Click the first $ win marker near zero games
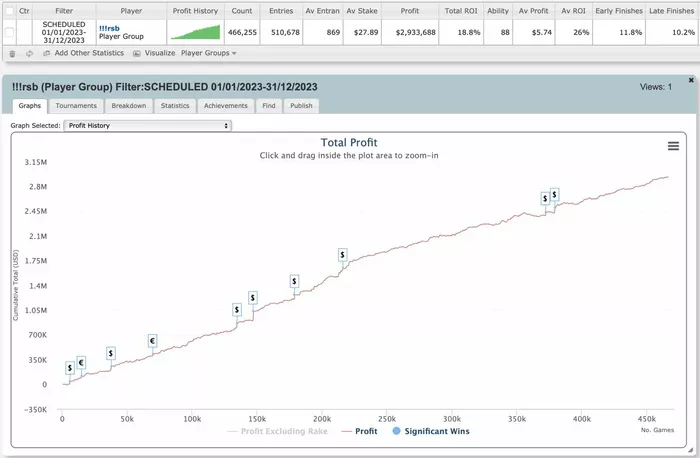 point(70,368)
